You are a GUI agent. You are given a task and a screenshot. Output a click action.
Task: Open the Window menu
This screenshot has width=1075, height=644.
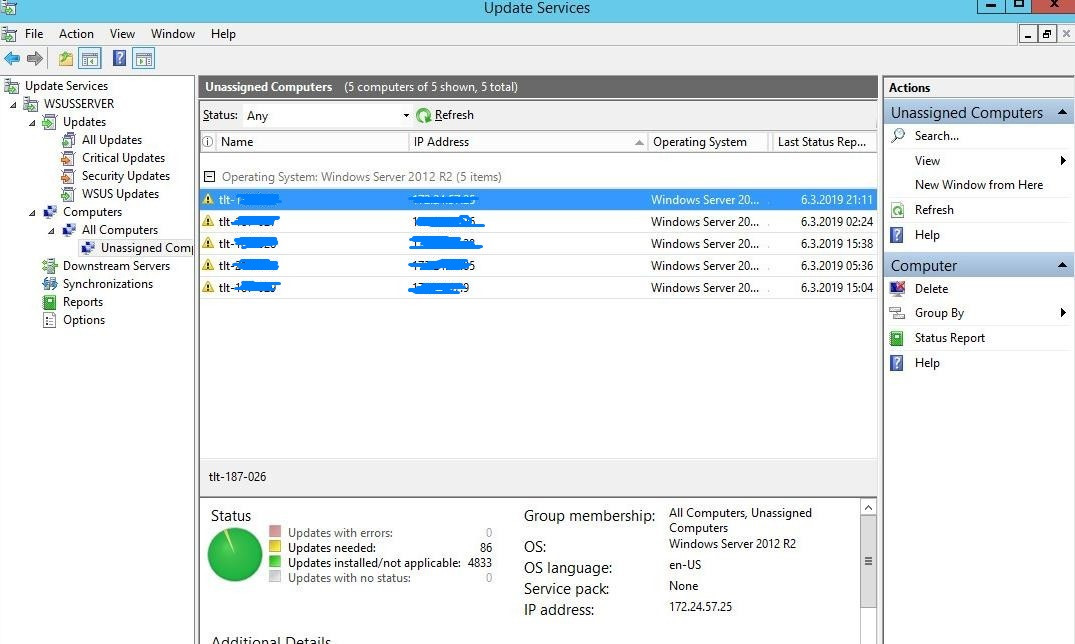click(173, 34)
